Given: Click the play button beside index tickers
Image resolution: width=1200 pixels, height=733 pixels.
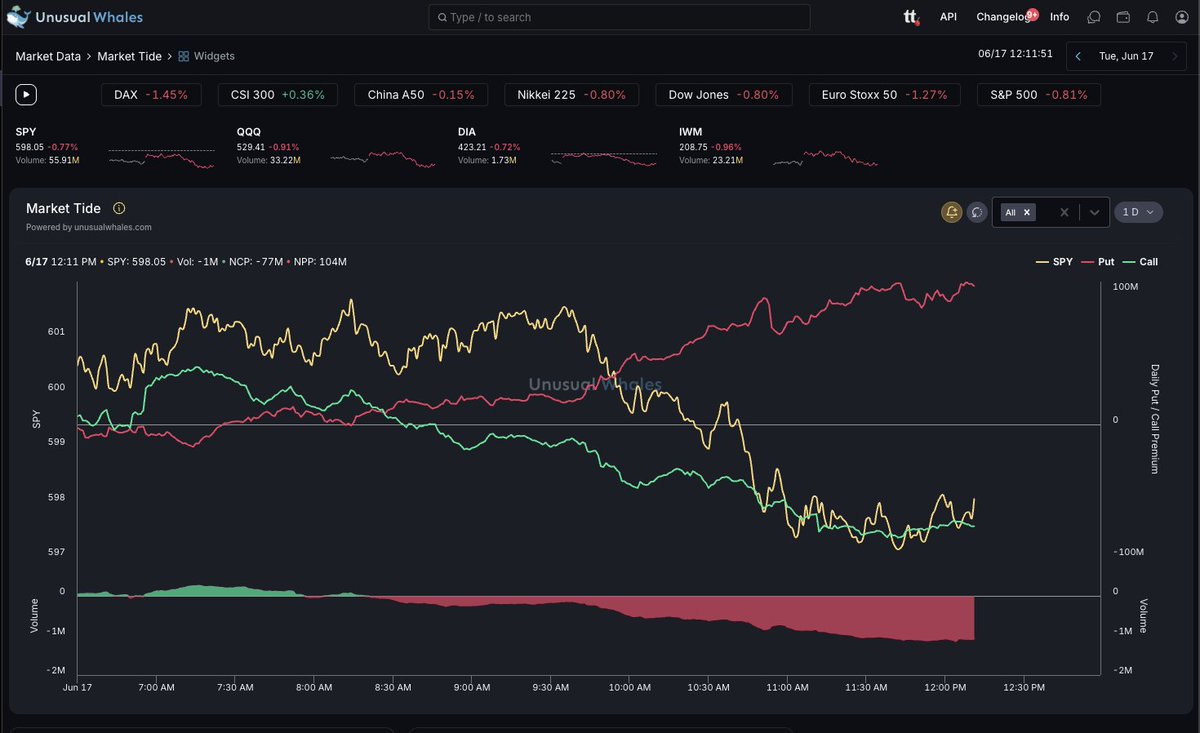Looking at the screenshot, I should [27, 95].
